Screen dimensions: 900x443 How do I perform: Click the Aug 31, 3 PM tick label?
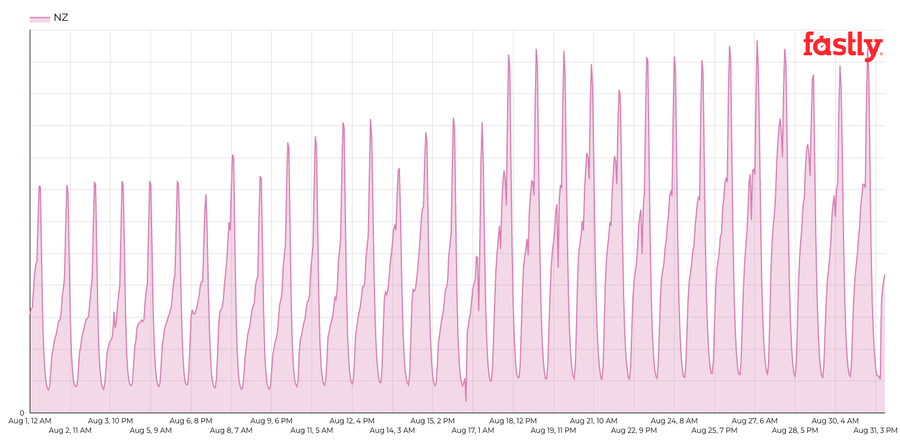pos(876,430)
